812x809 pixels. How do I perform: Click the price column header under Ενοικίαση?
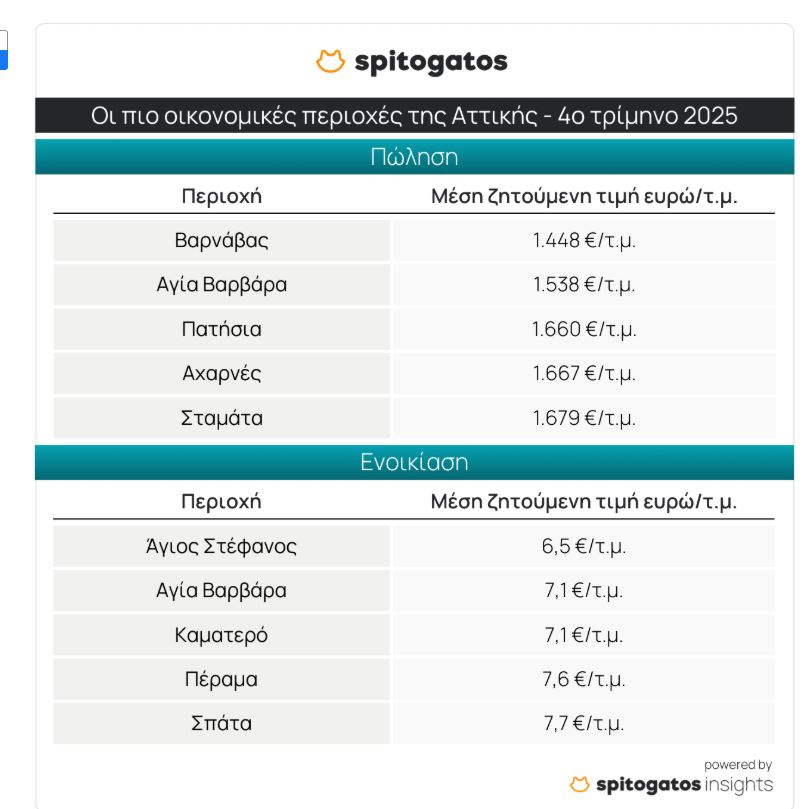click(x=584, y=501)
